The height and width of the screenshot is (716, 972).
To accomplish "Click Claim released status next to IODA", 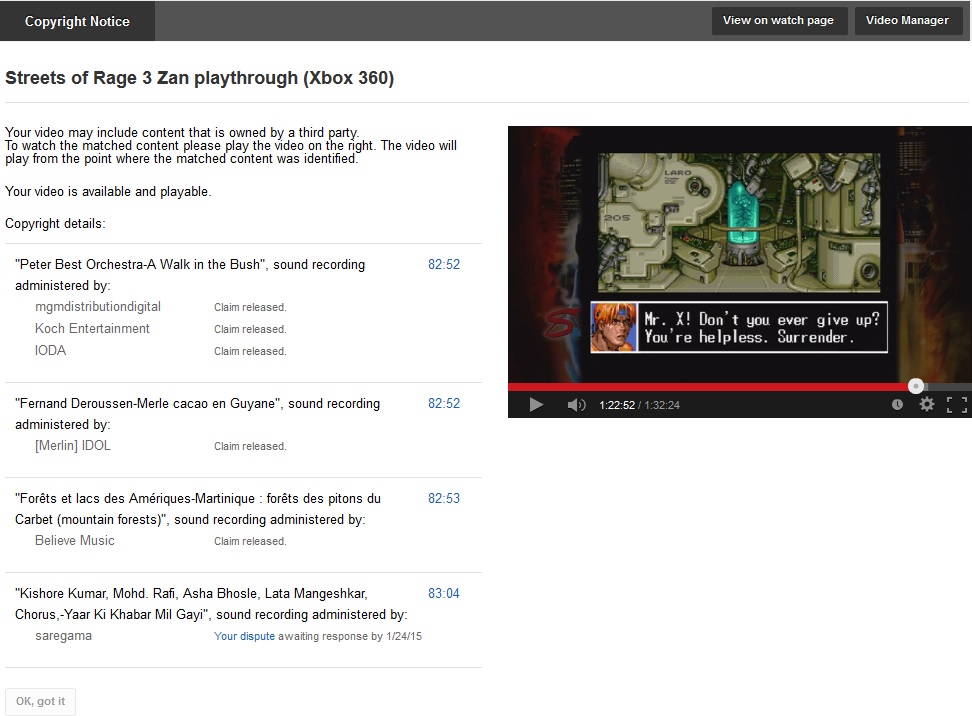I will [x=250, y=351].
